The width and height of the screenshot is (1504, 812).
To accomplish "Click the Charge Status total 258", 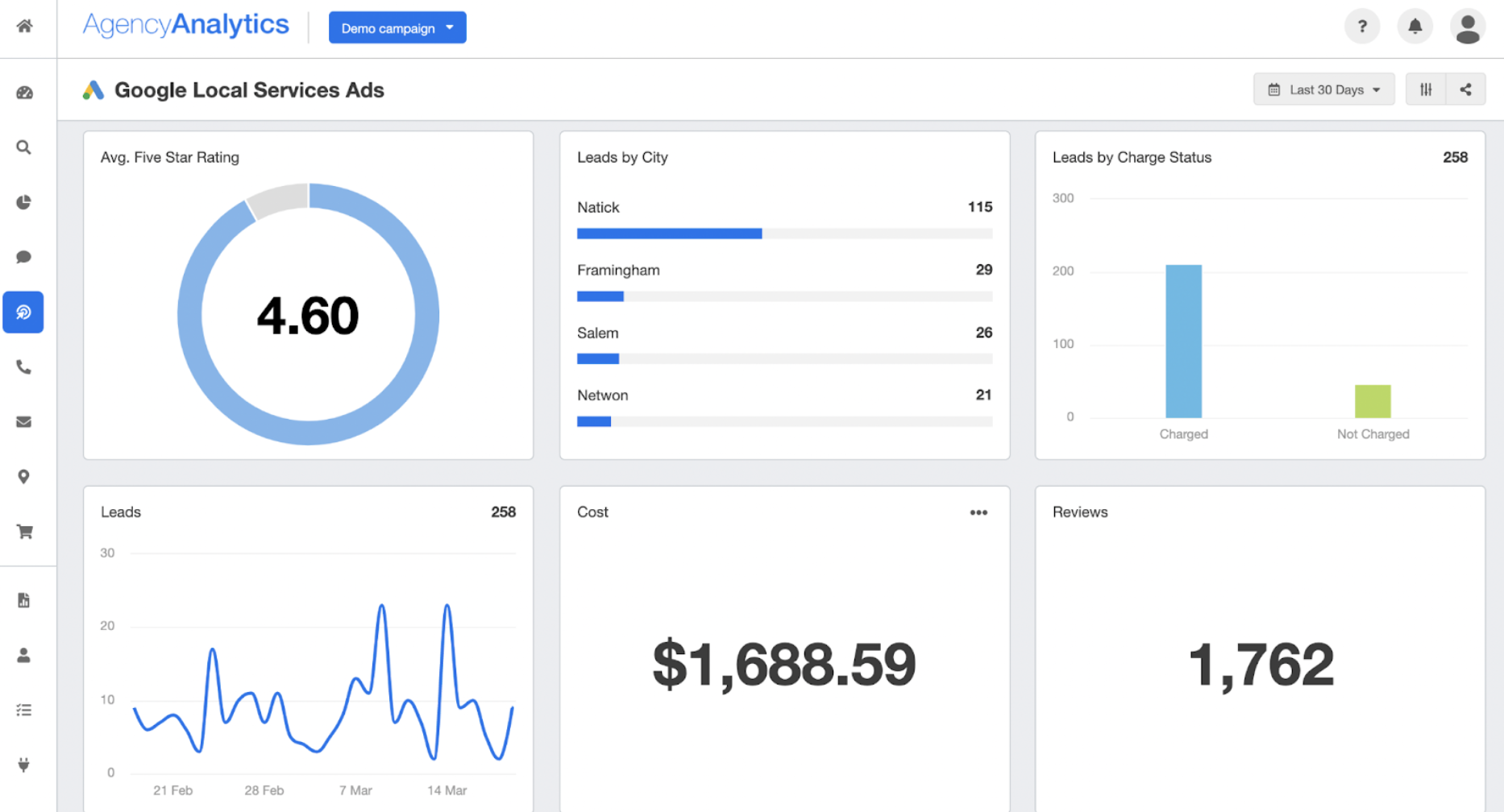I will pyautogui.click(x=1455, y=157).
